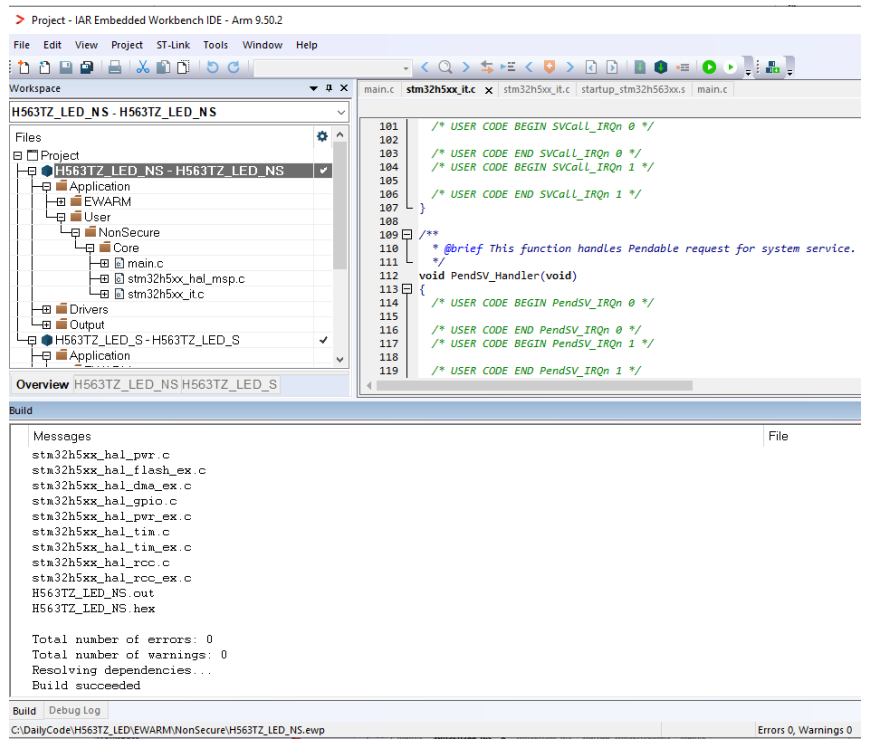
Task: Open the File menu
Action: point(22,45)
